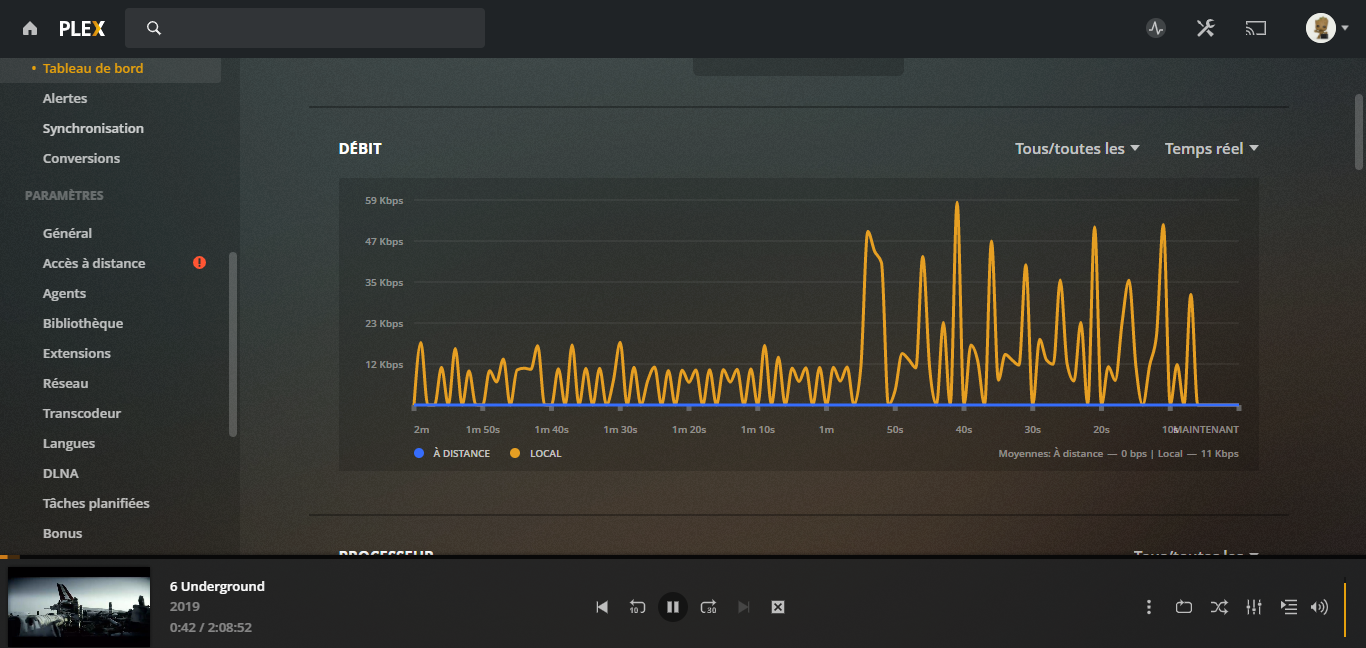Go to Plex home icon

[x=30, y=28]
